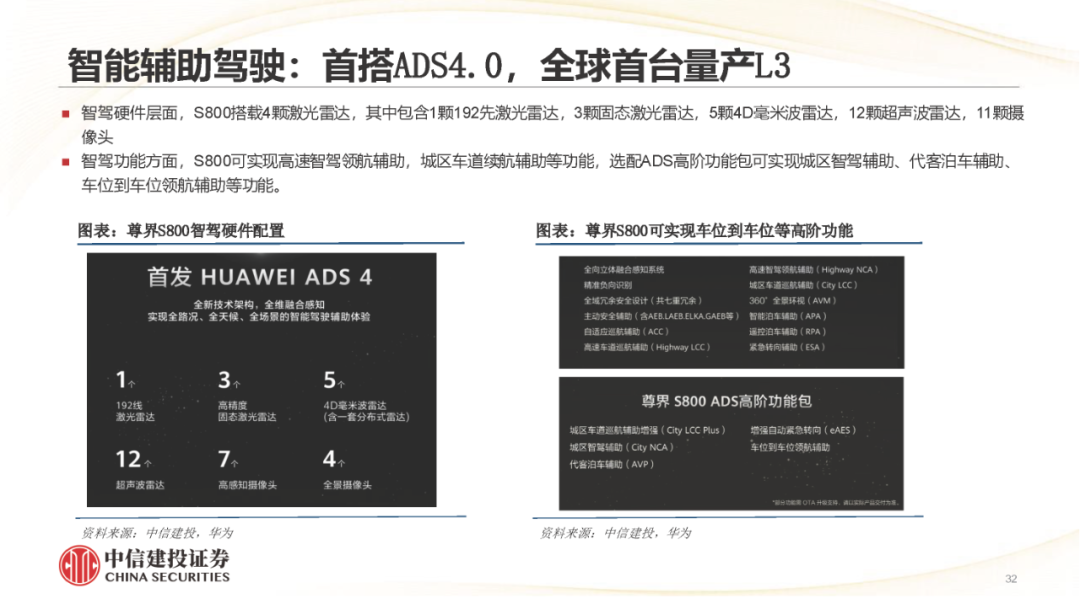Screen dimensions: 1080x599
Task: Click the OTA disclaimer footnote in the ADS package image
Action: tap(835, 503)
